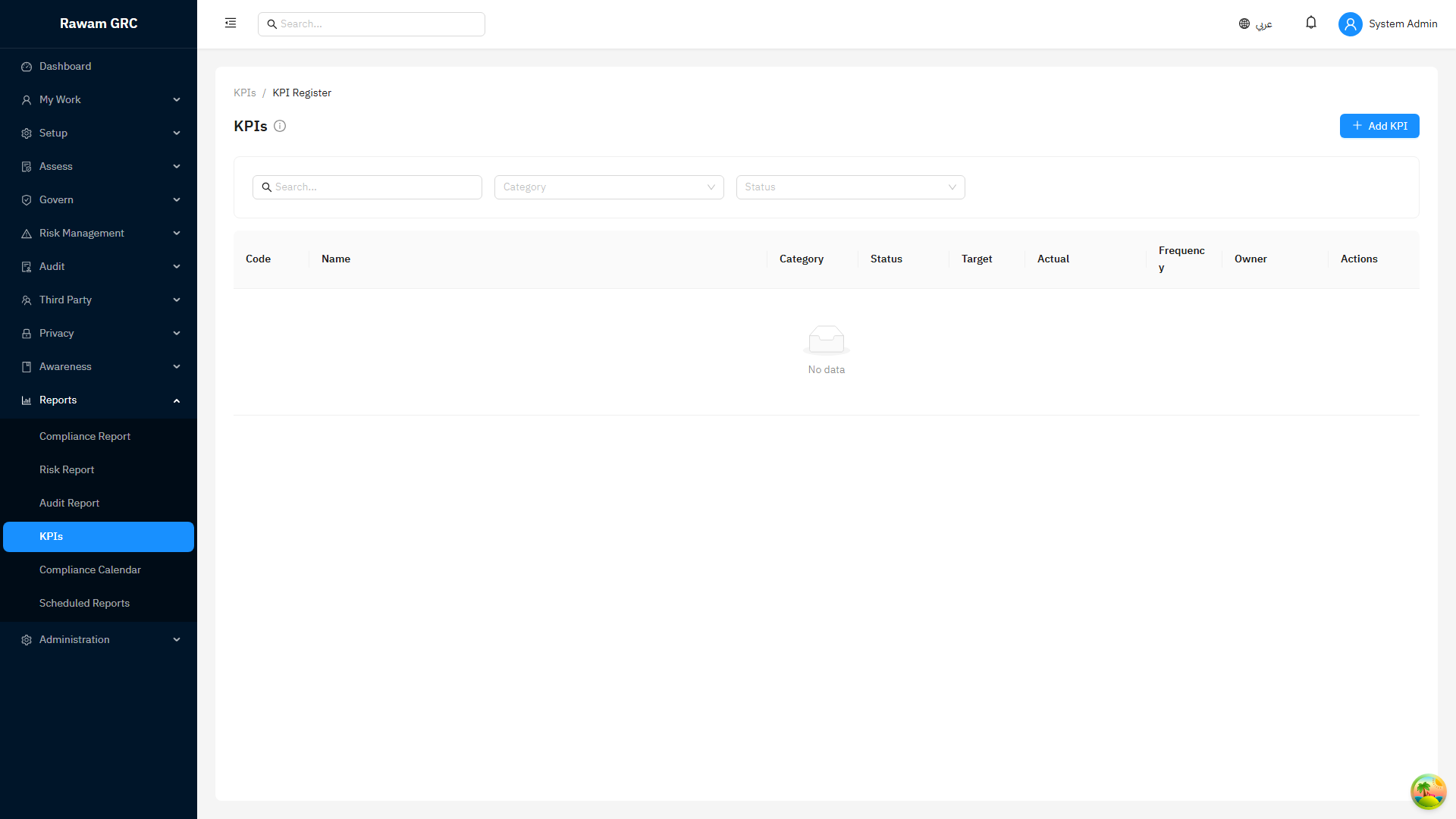Open the System Admin avatar icon
This screenshot has width=1456, height=819.
point(1351,24)
